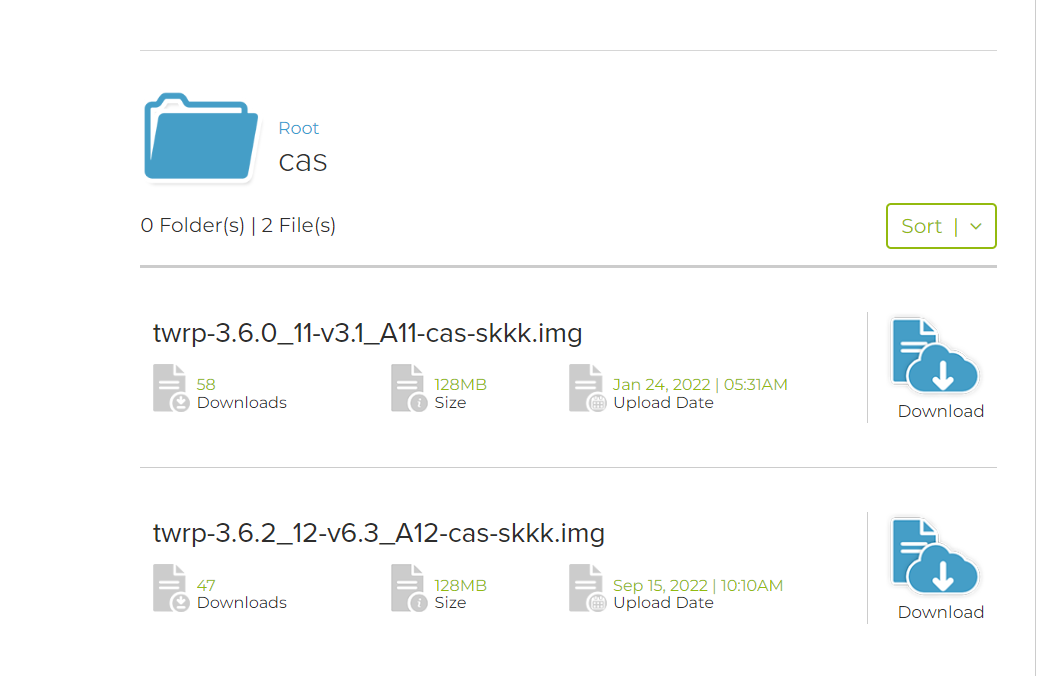Click download cloud icon for twrp-3.6.0 file

(x=935, y=356)
